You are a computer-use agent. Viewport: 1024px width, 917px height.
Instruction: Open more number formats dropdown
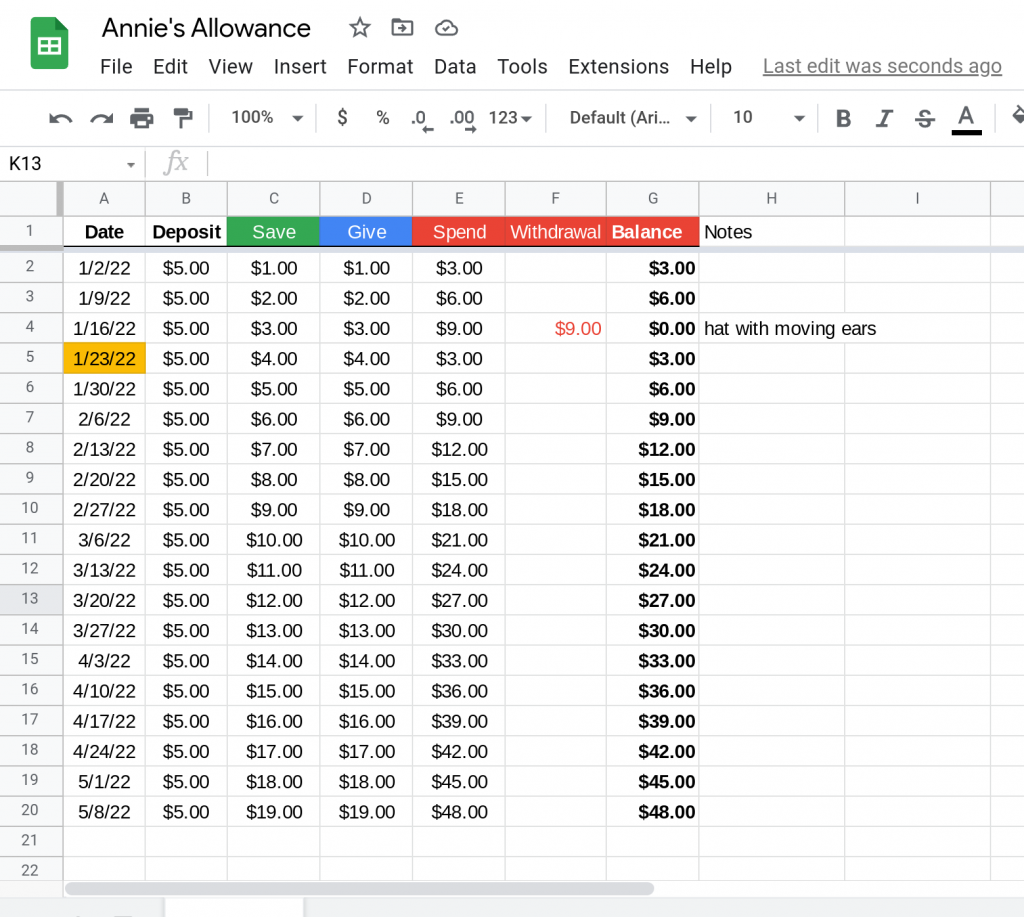510,118
